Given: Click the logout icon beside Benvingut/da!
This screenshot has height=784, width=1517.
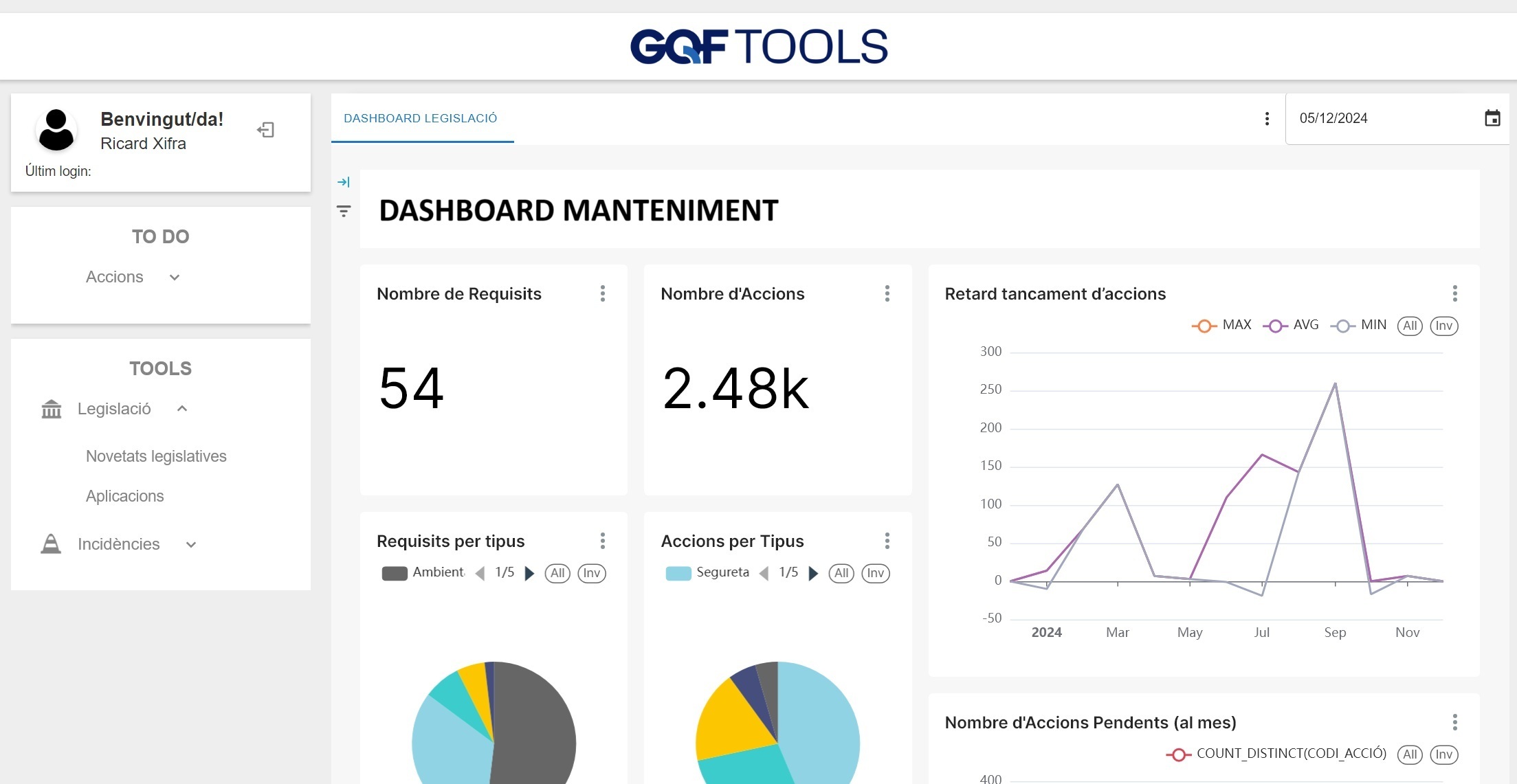Looking at the screenshot, I should (x=265, y=130).
